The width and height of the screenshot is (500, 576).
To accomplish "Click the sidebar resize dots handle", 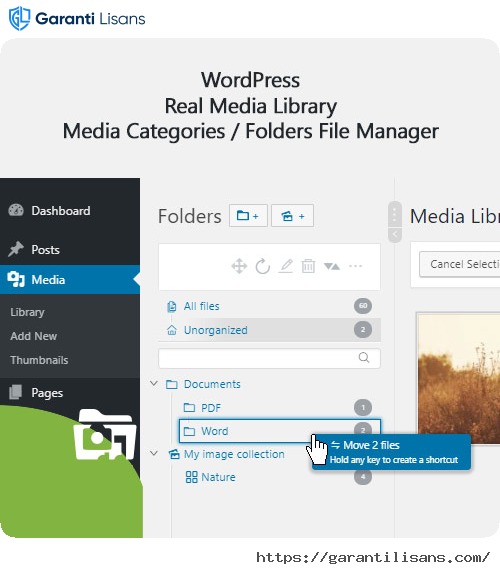I will pyautogui.click(x=395, y=215).
